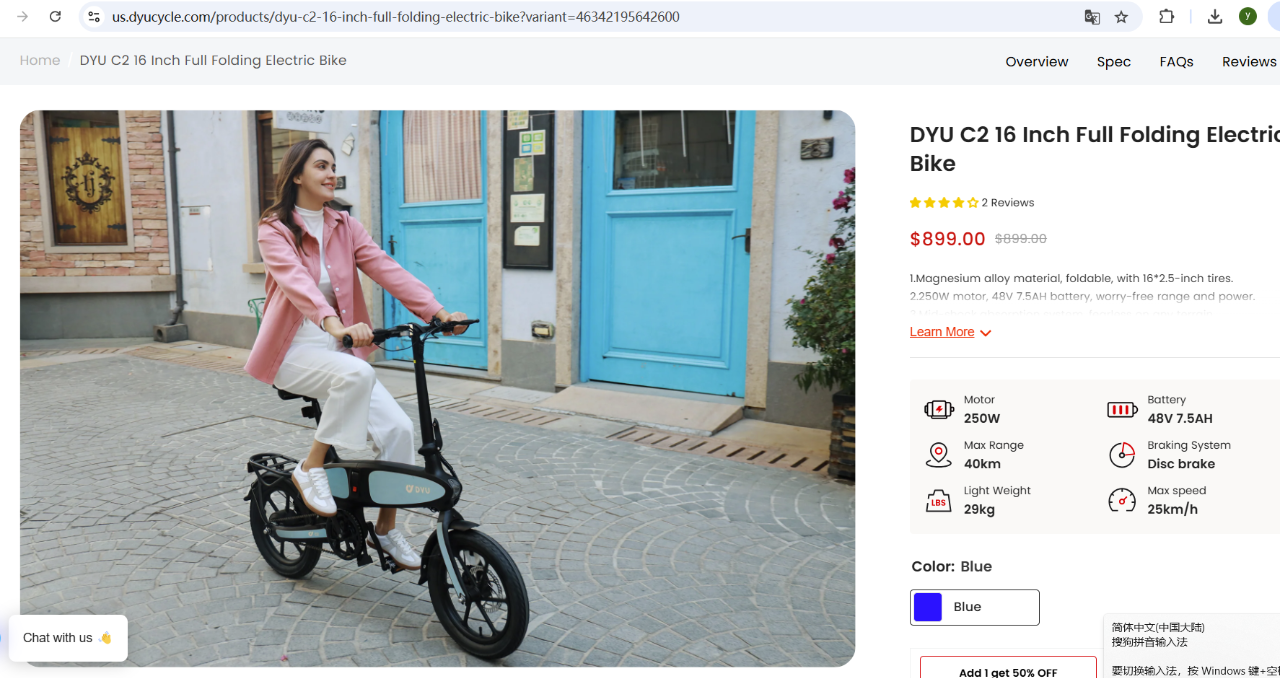This screenshot has height=678, width=1280.
Task: Reload the page with the refresh icon
Action: (x=56, y=17)
